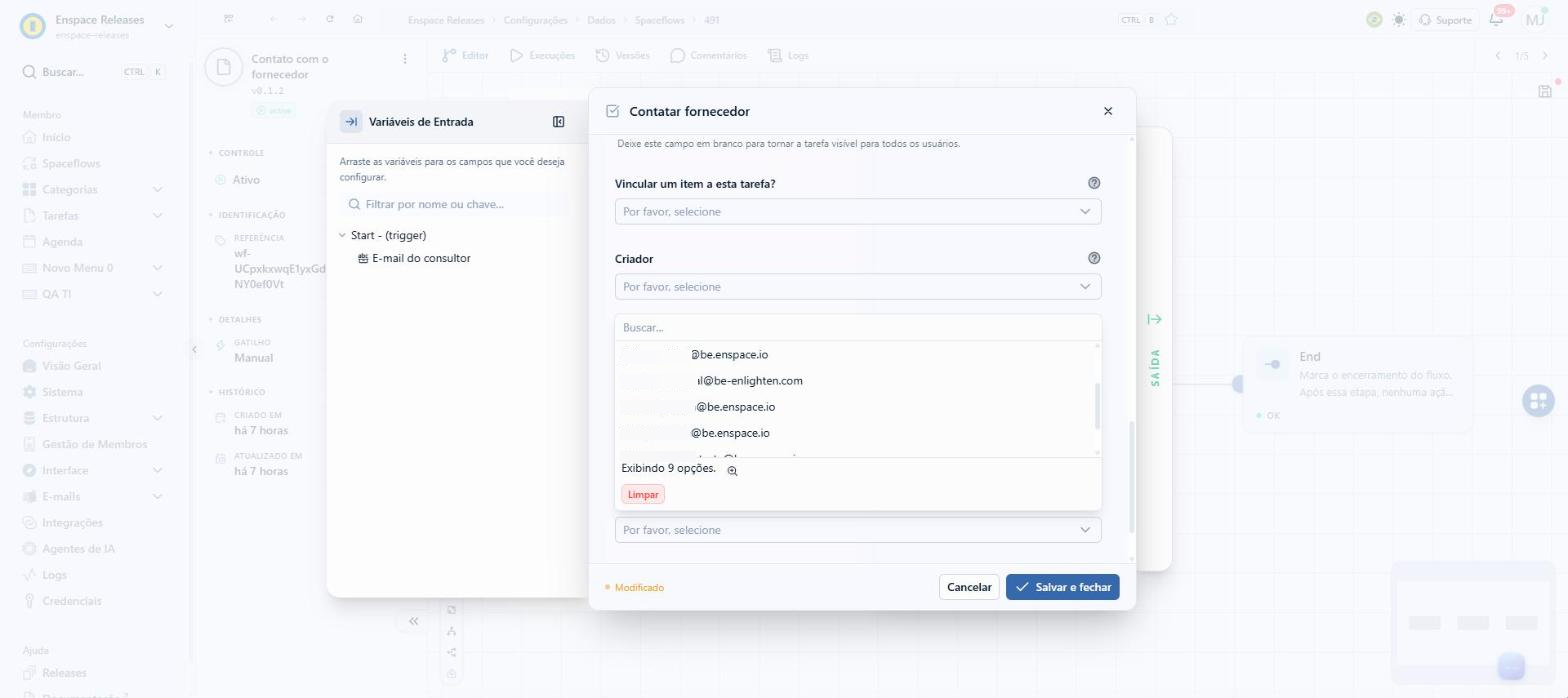Open the Enspace Releases workspace switcher

pos(167,26)
